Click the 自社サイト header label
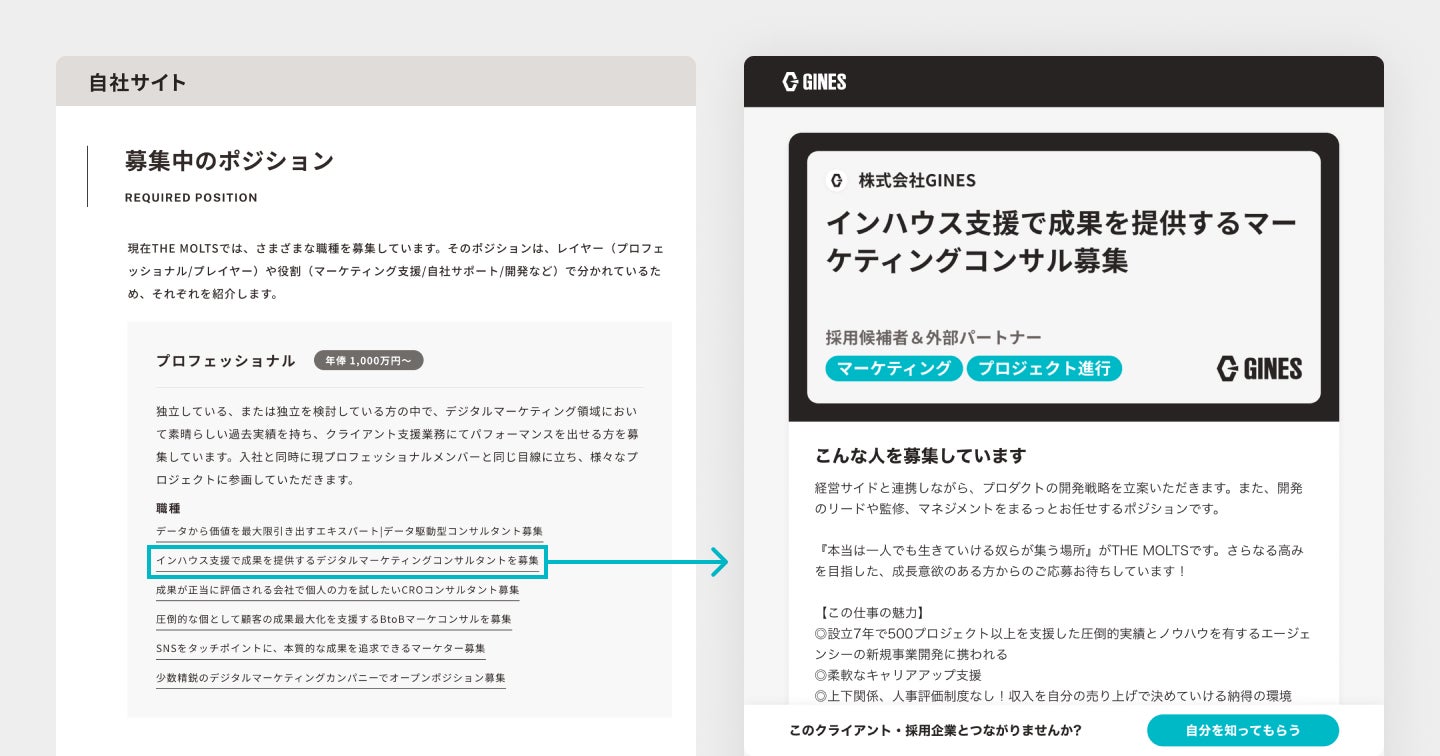The height and width of the screenshot is (756, 1440). coord(138,82)
